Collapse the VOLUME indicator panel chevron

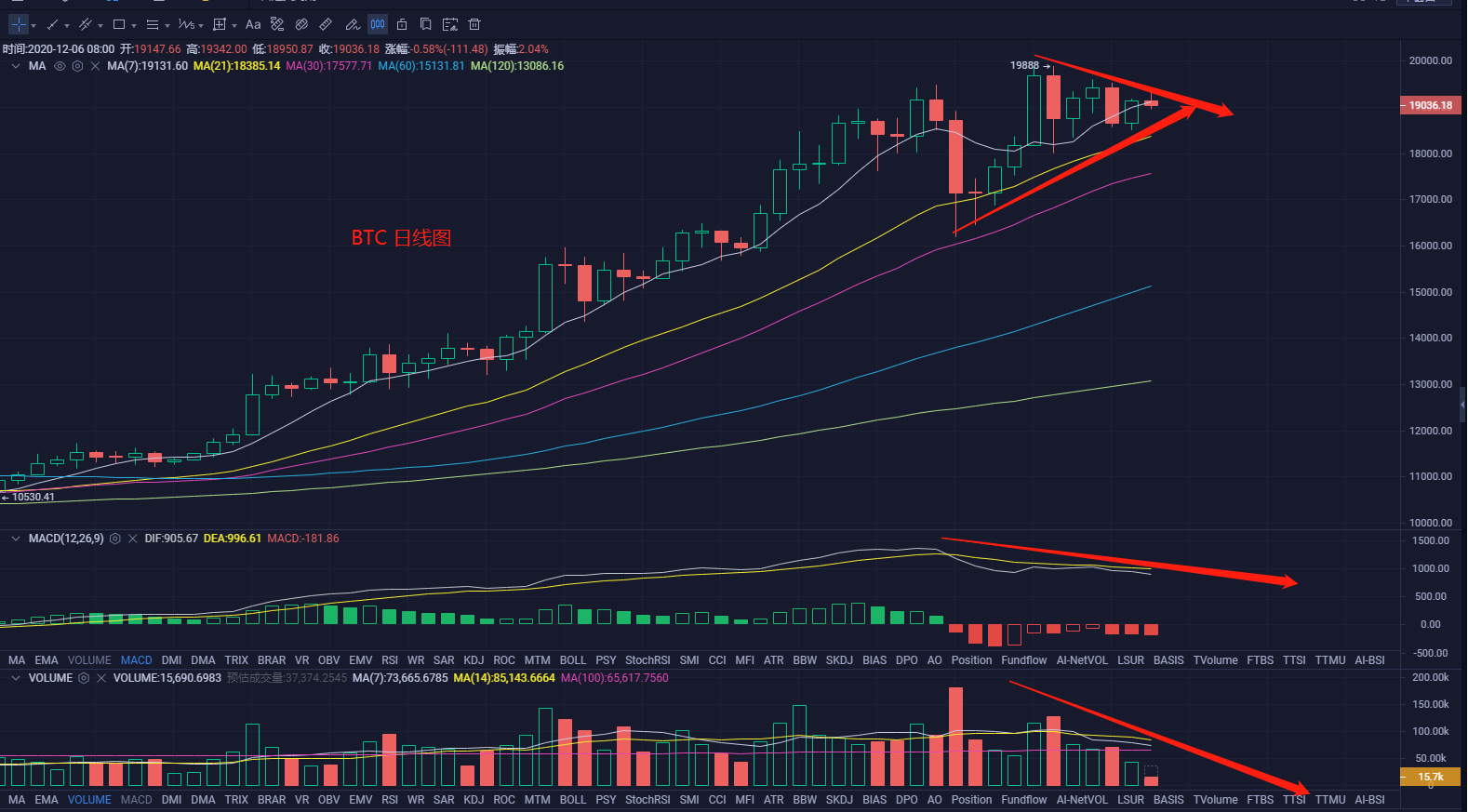[16, 678]
